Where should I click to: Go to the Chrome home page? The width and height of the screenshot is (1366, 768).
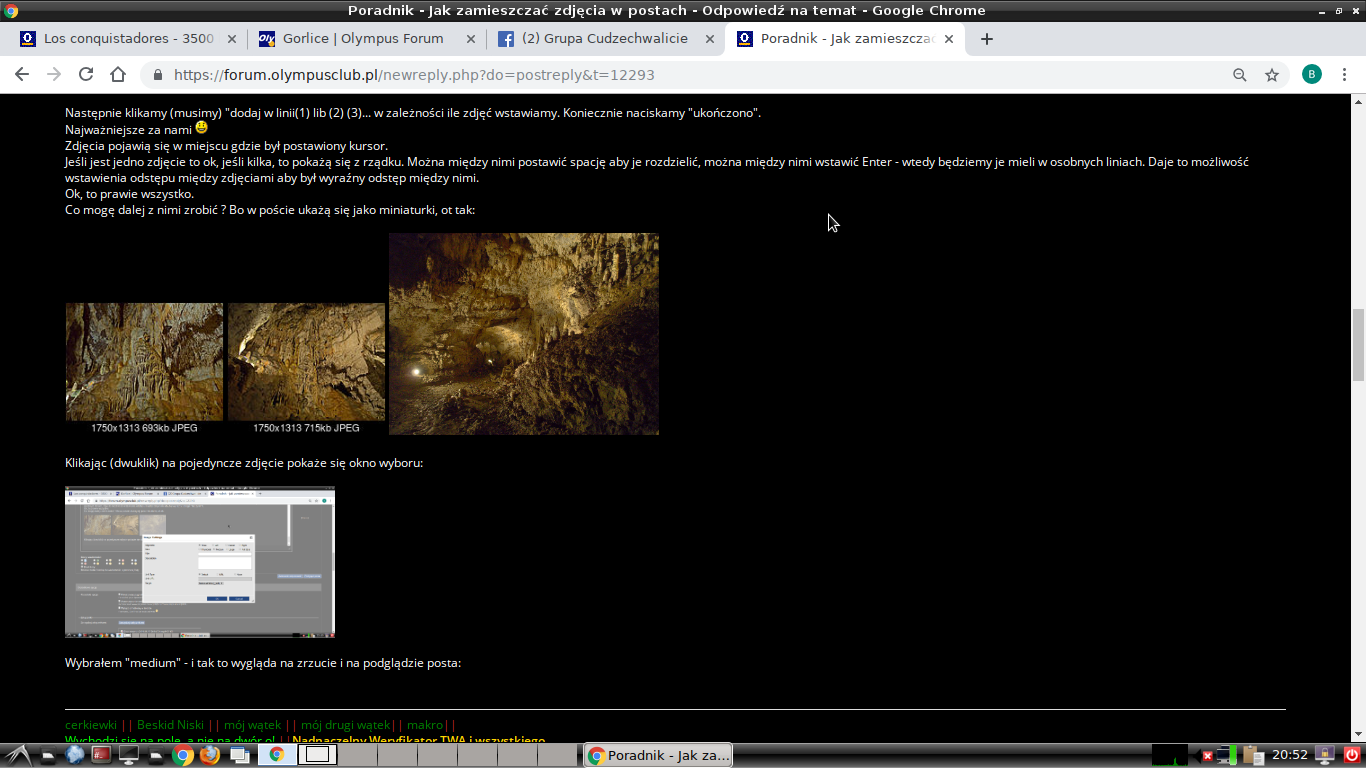pos(118,75)
